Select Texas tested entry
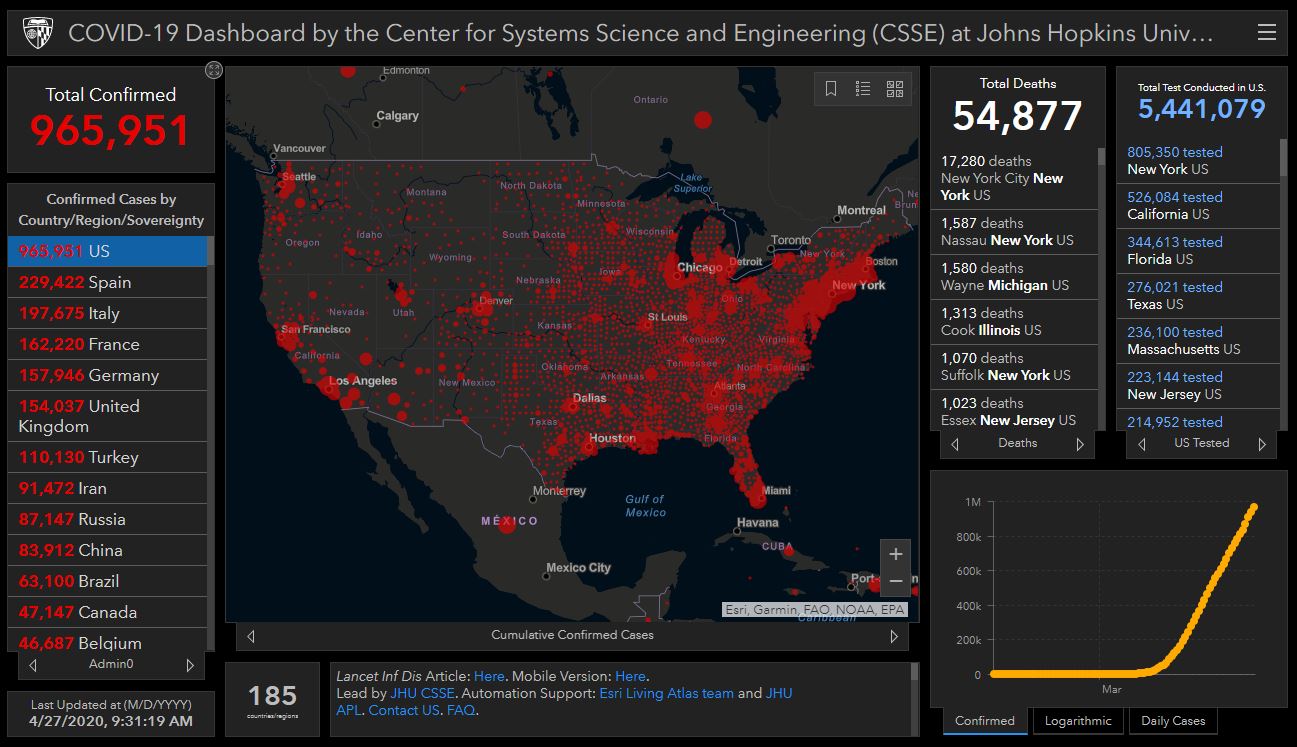 coord(1198,296)
